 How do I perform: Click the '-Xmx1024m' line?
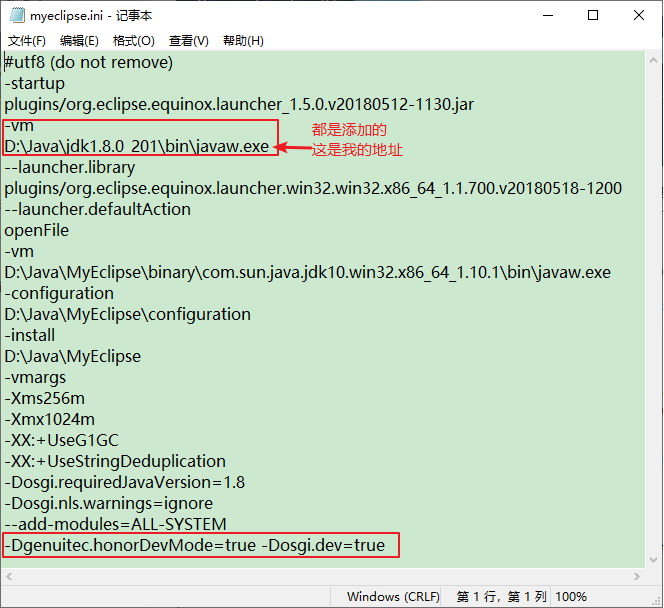[x=50, y=419]
